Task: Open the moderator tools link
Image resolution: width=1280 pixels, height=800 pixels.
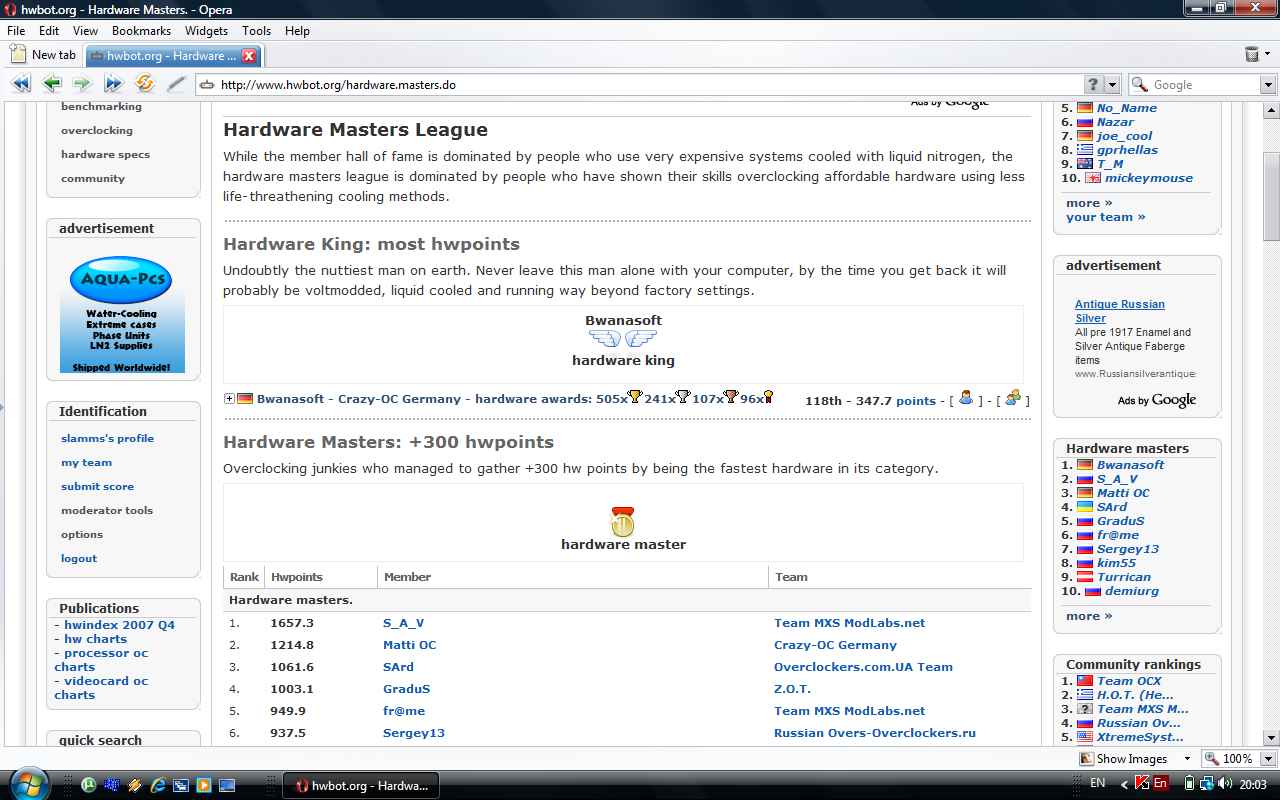Action: 107,510
